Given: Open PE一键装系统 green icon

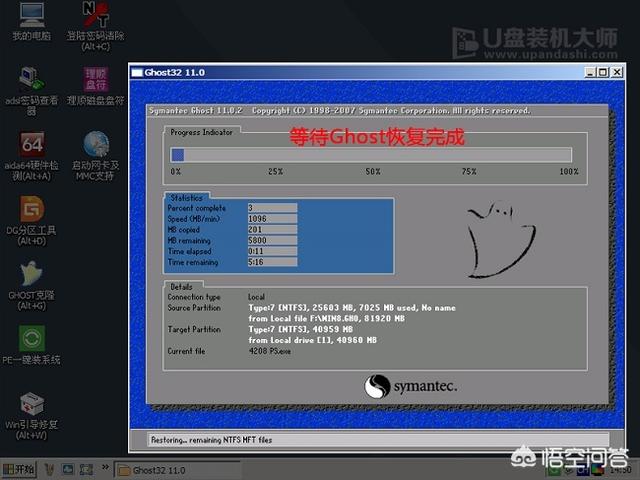Looking at the screenshot, I should pyautogui.click(x=31, y=345).
